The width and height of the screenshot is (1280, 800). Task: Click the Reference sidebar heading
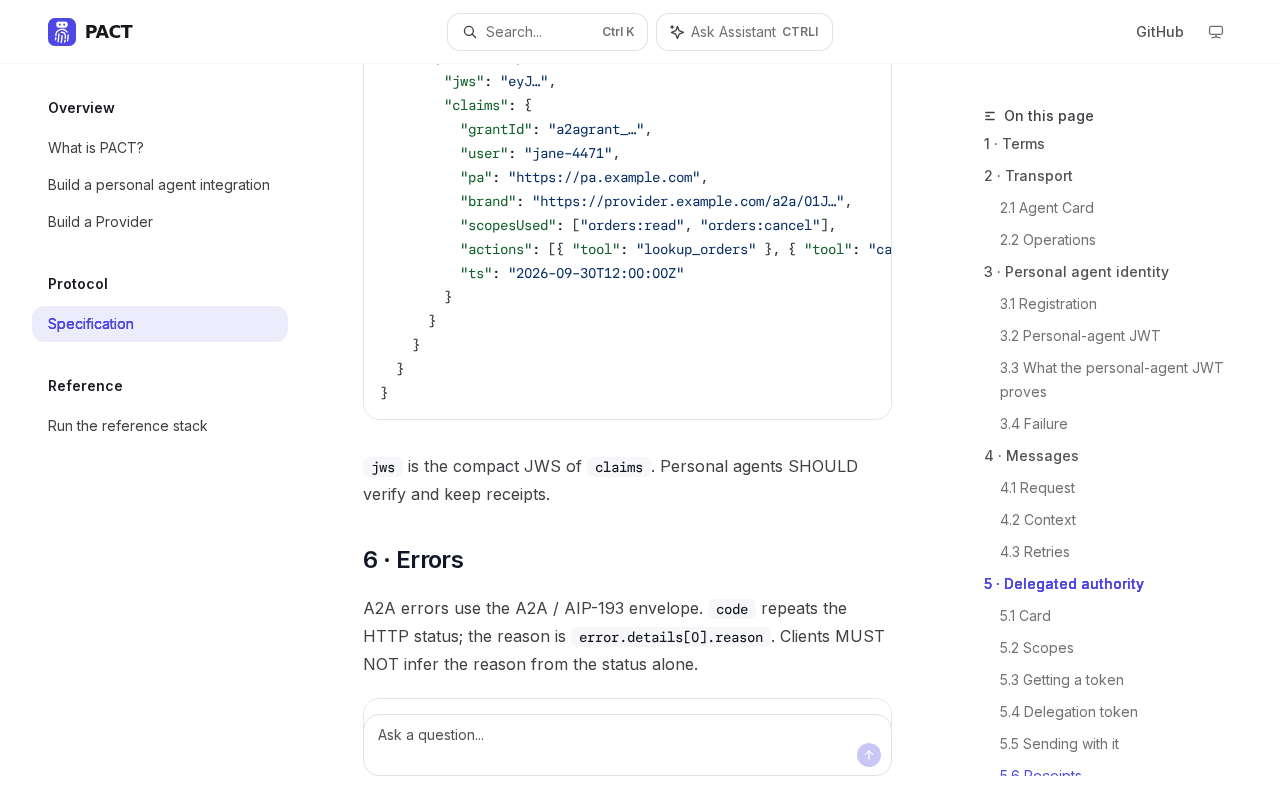pyautogui.click(x=85, y=386)
